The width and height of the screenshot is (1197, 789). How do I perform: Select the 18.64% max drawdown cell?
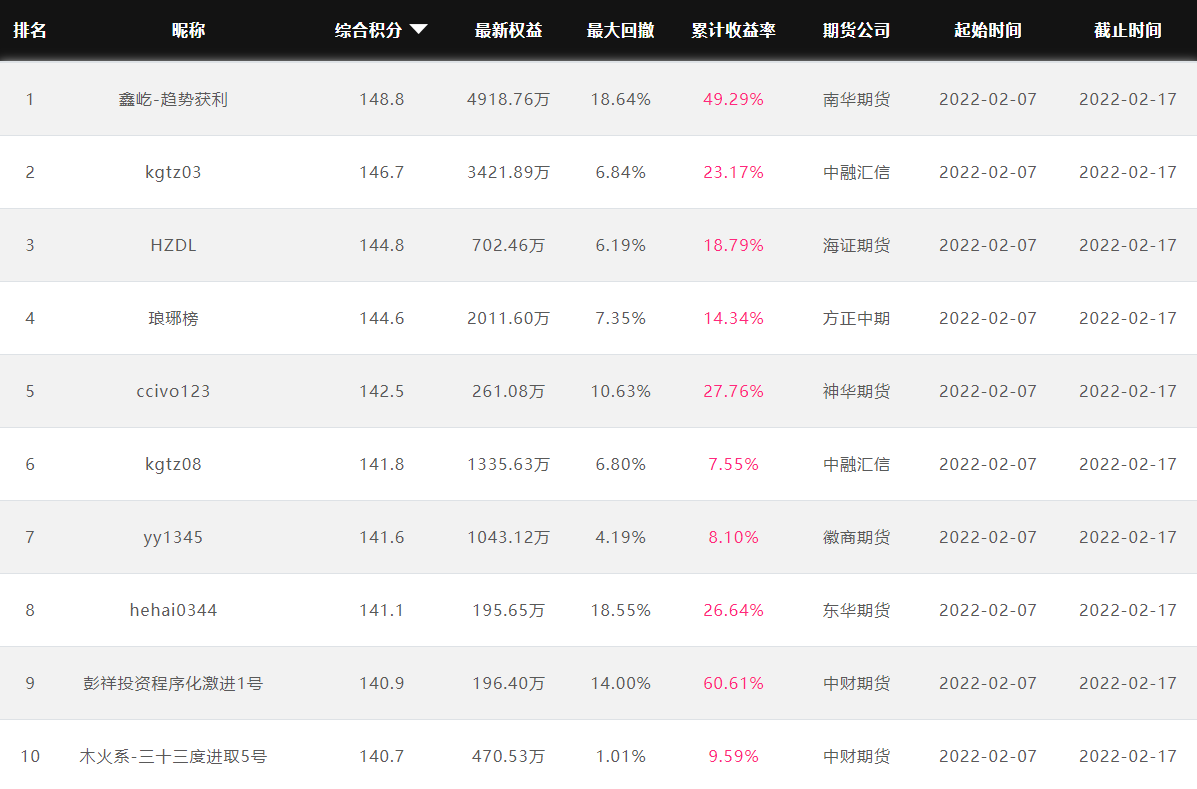pyautogui.click(x=621, y=99)
